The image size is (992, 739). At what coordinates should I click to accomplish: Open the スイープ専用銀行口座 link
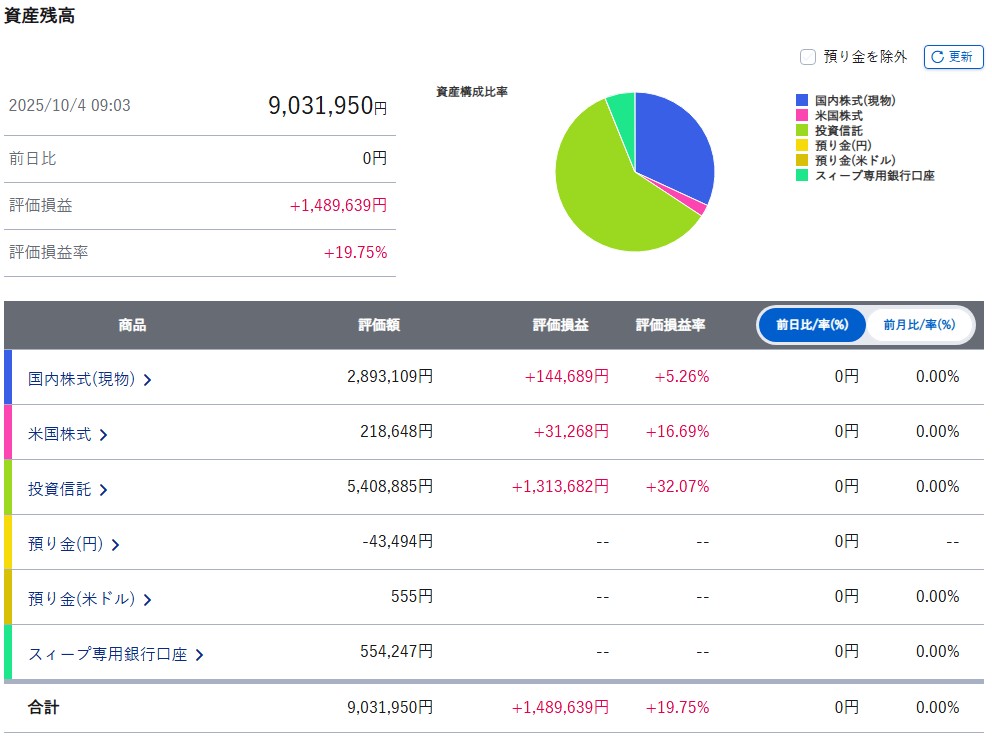point(107,655)
